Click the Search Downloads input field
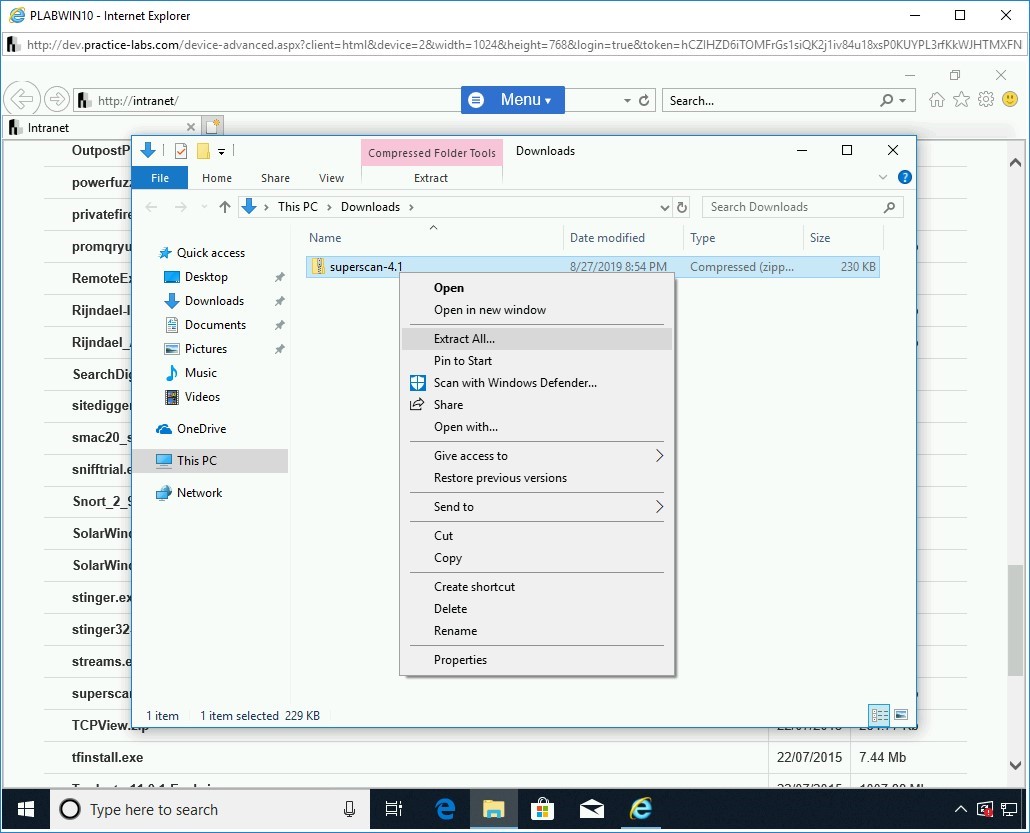1030x833 pixels. tap(794, 207)
